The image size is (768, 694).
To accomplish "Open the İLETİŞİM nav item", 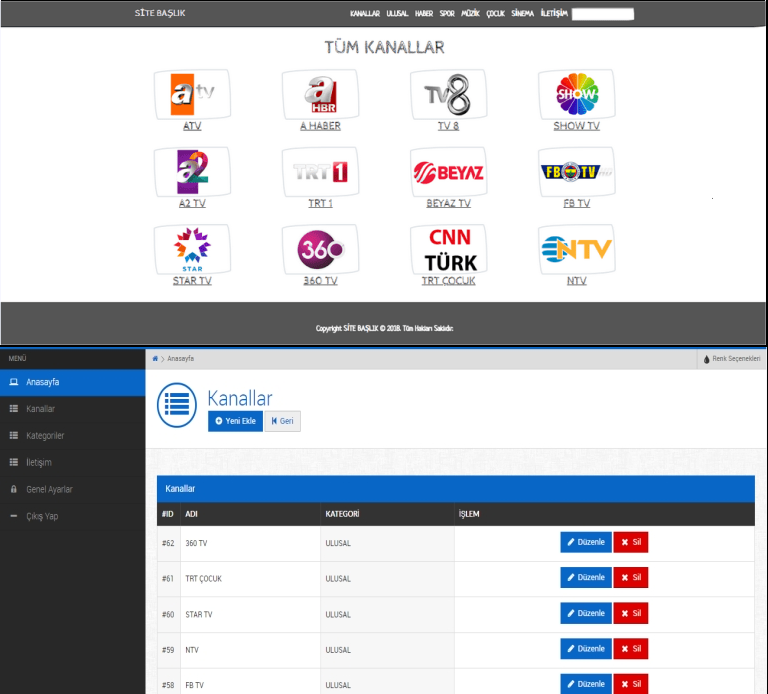I will (554, 13).
